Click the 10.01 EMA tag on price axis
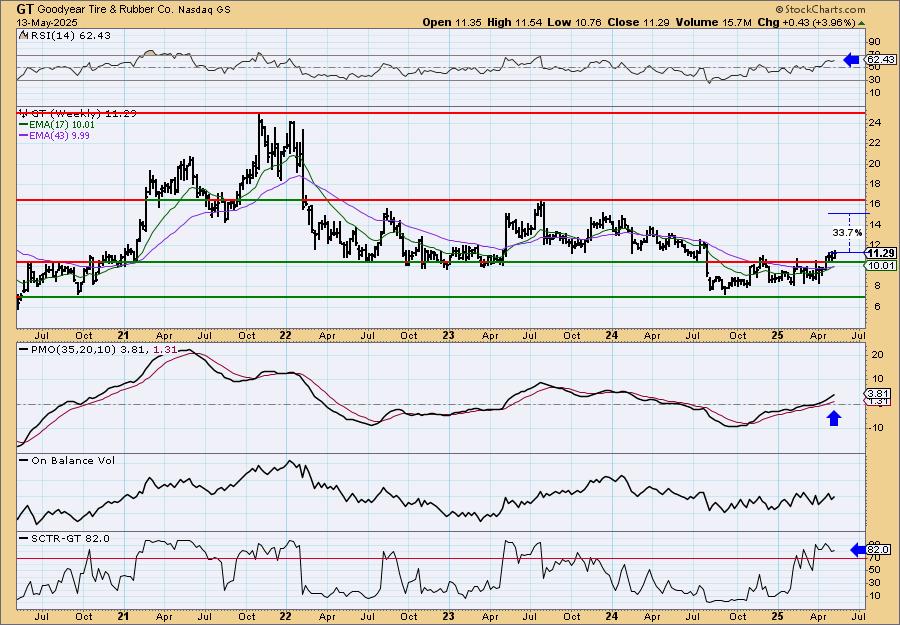The width and height of the screenshot is (900, 625). 881,265
